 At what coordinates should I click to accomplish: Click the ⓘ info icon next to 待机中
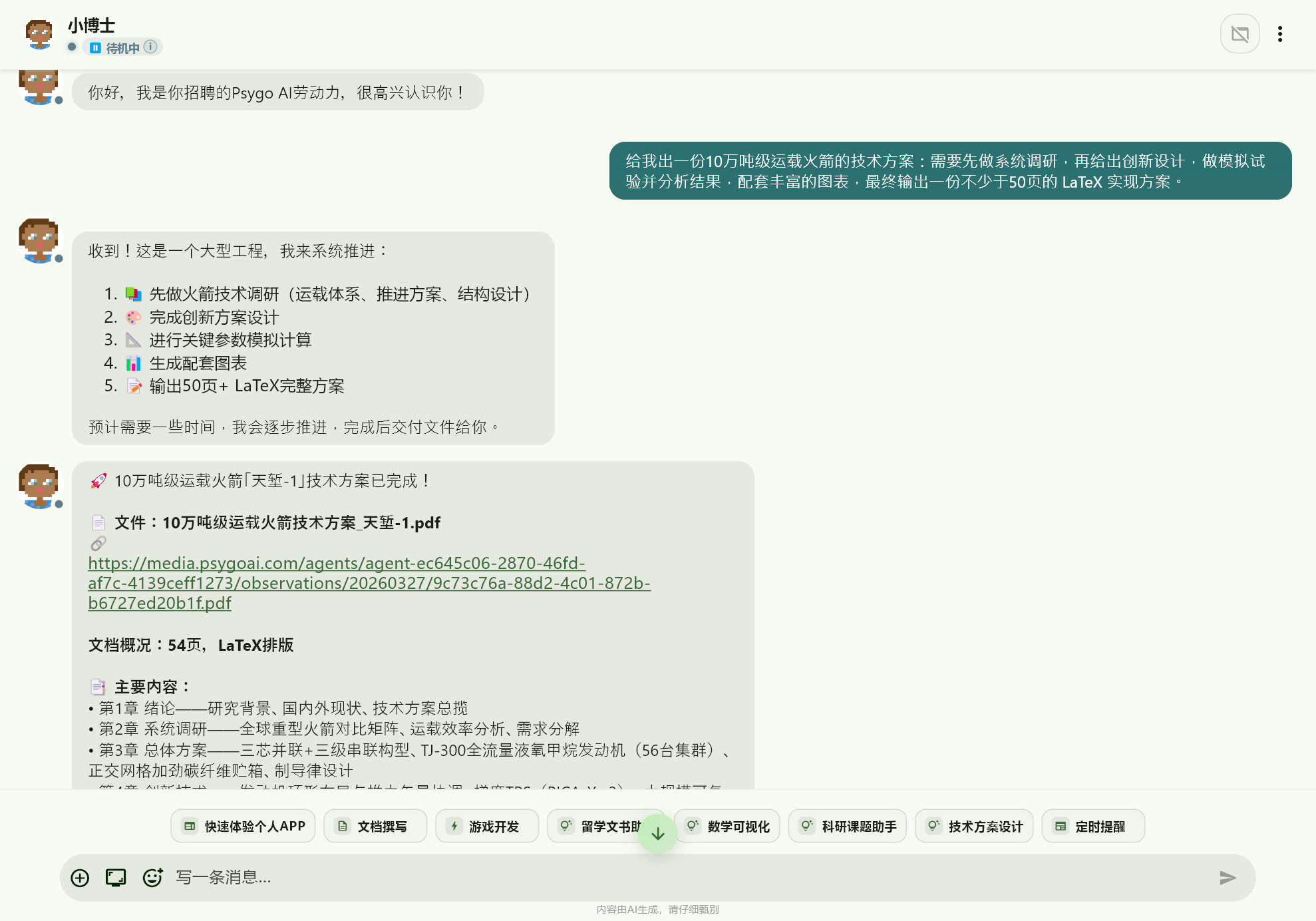click(x=150, y=47)
